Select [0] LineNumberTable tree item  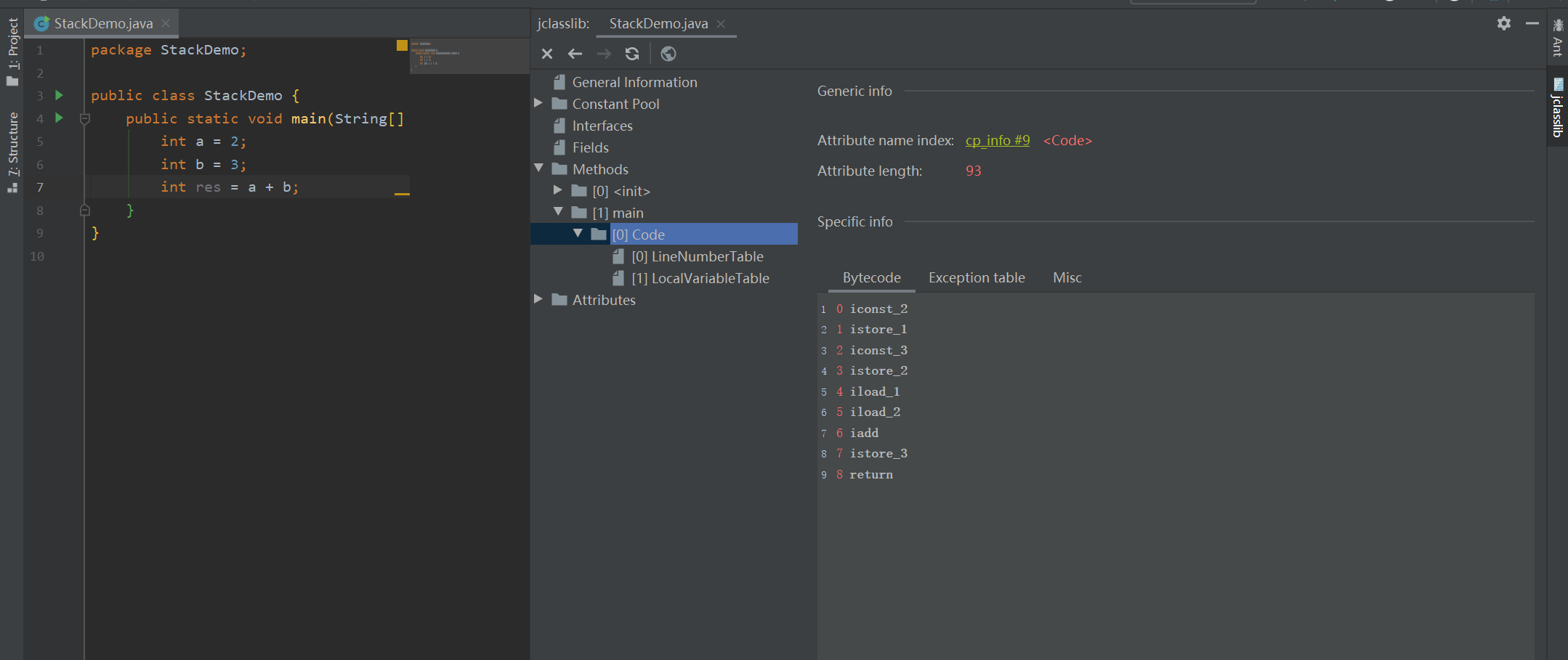698,256
